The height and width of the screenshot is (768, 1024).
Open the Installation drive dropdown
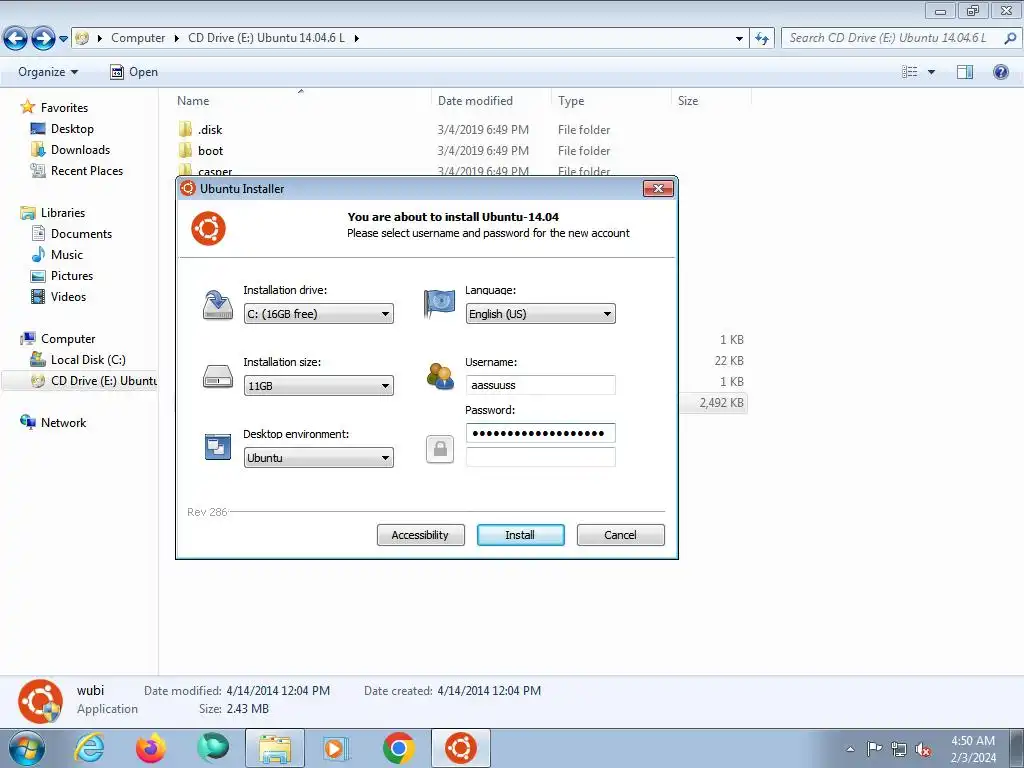[x=319, y=313]
